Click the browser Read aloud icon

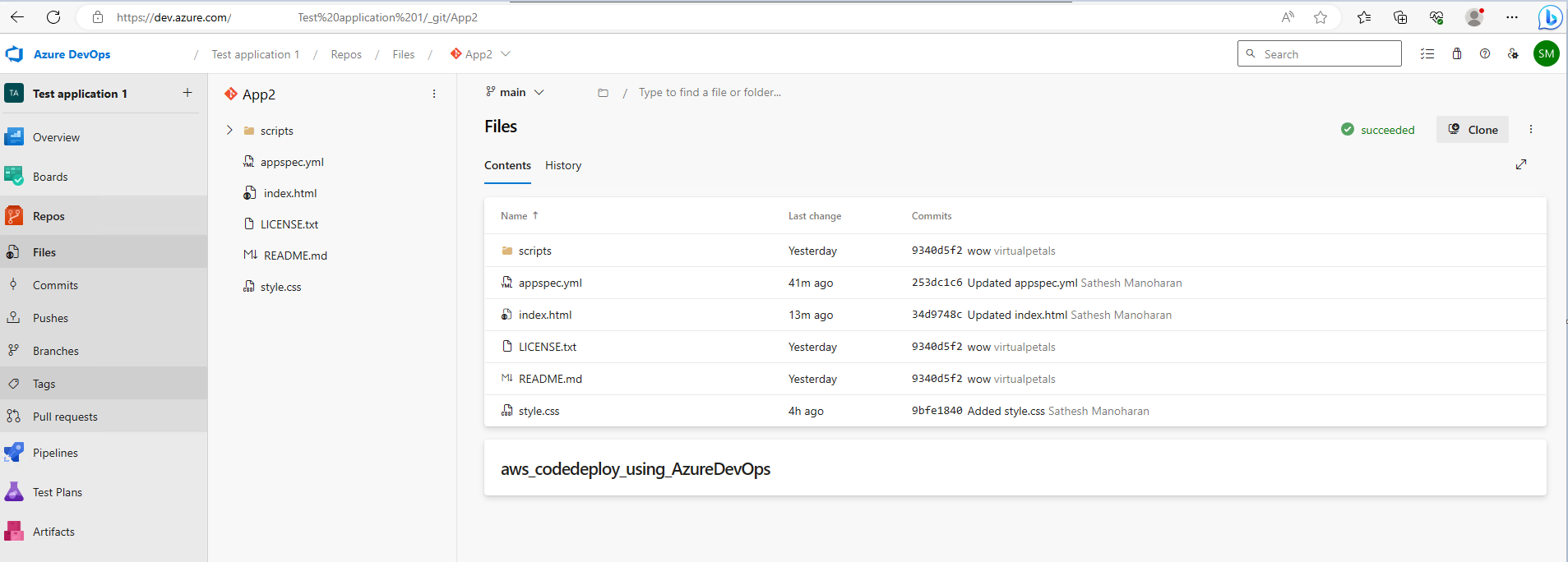click(1288, 17)
